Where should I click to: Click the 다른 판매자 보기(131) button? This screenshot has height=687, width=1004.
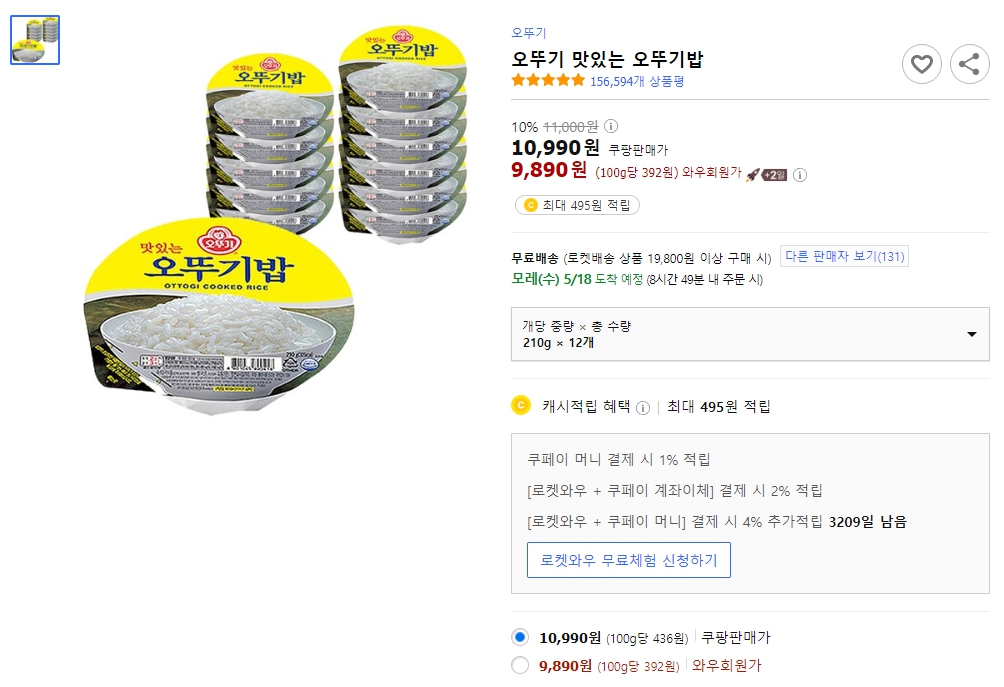(845, 255)
